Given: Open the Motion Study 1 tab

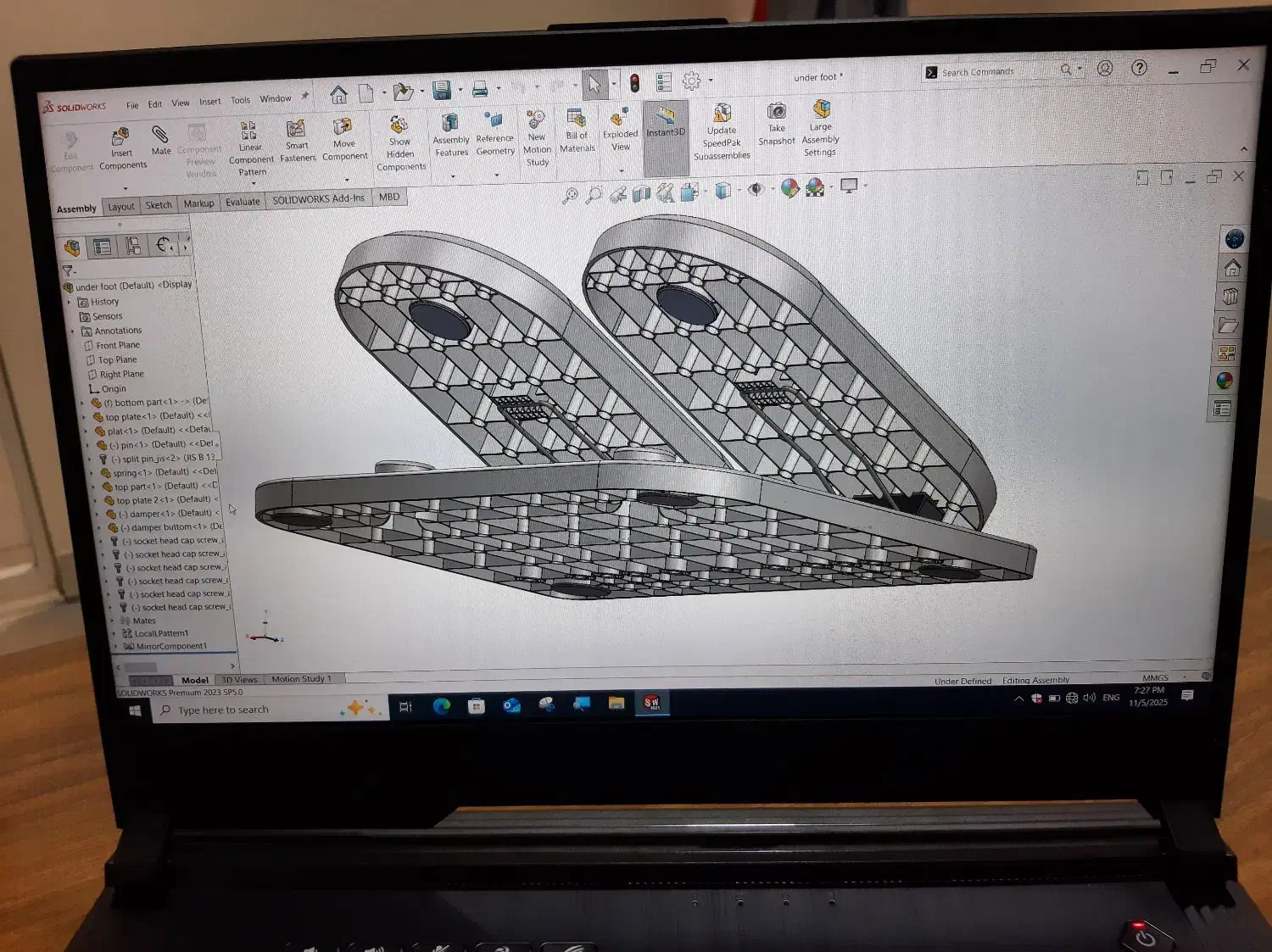Looking at the screenshot, I should click(301, 679).
